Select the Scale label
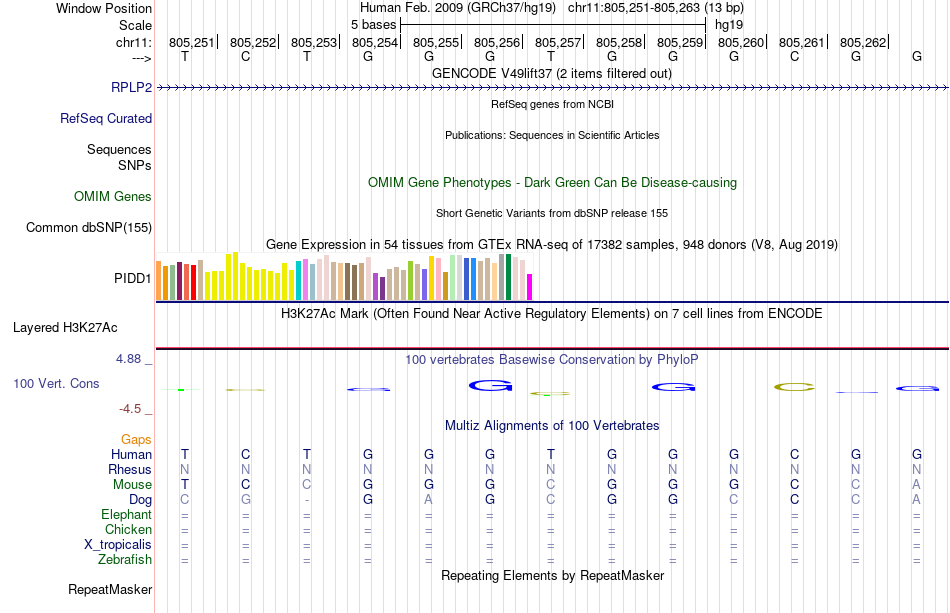 click(135, 25)
